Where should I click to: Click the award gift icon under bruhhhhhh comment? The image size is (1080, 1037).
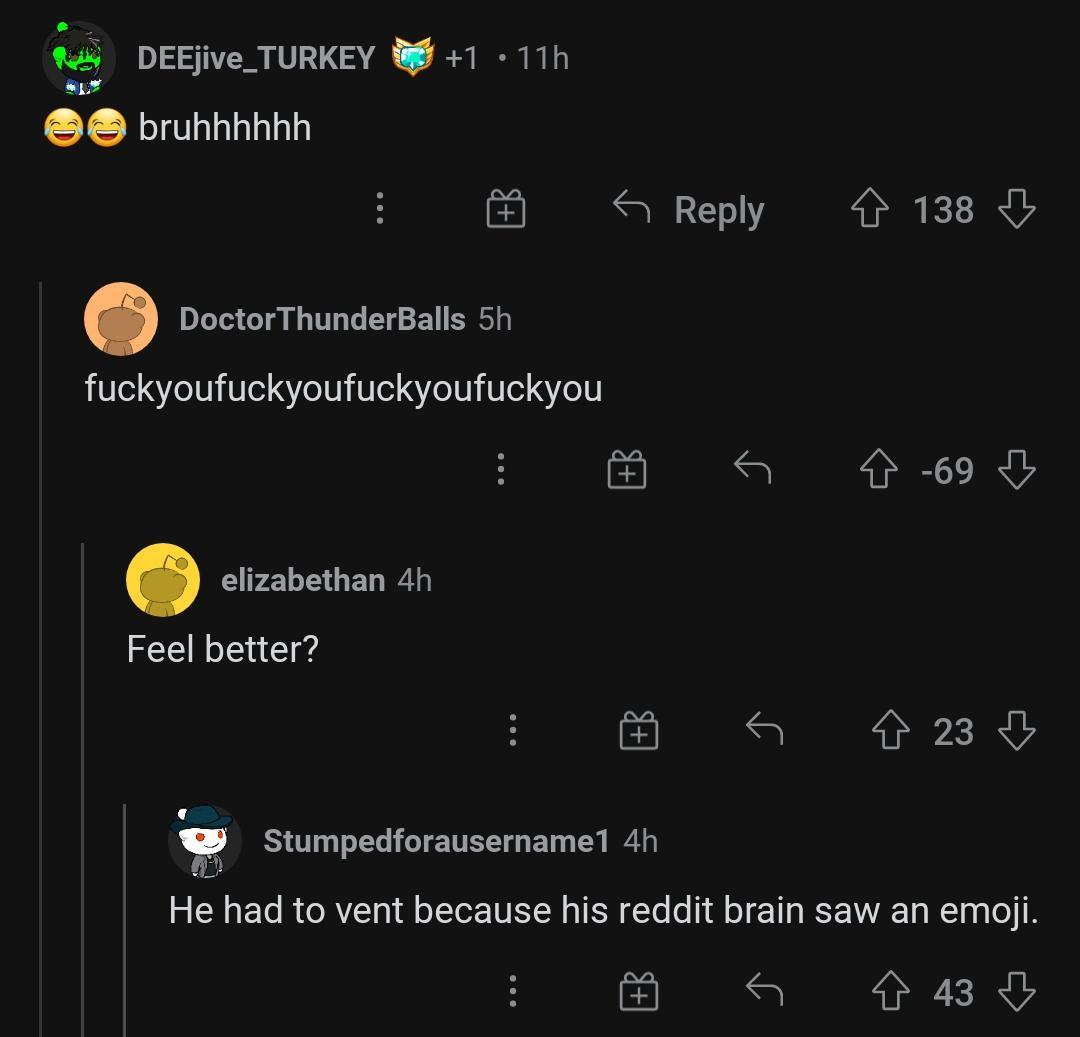[505, 209]
